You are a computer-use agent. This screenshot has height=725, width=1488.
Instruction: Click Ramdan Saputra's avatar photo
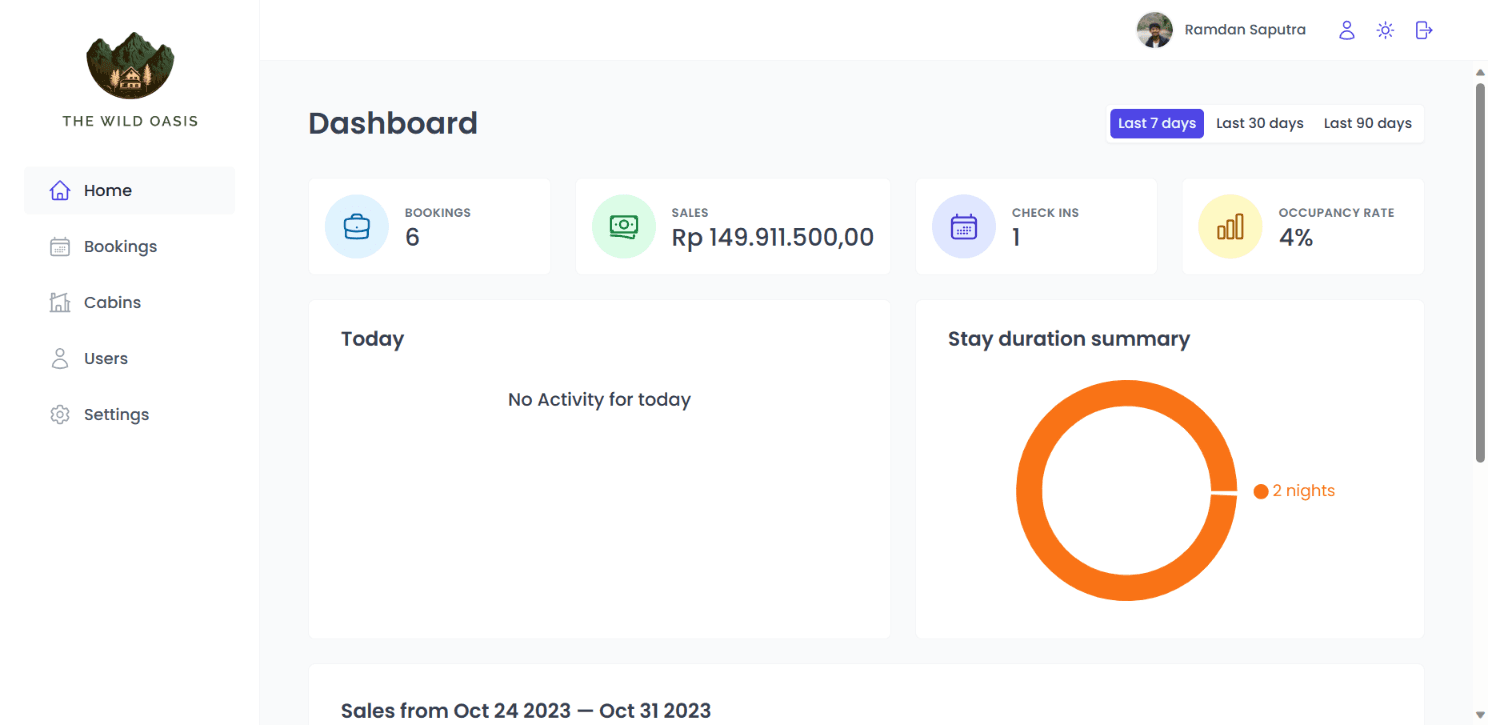[x=1155, y=30]
